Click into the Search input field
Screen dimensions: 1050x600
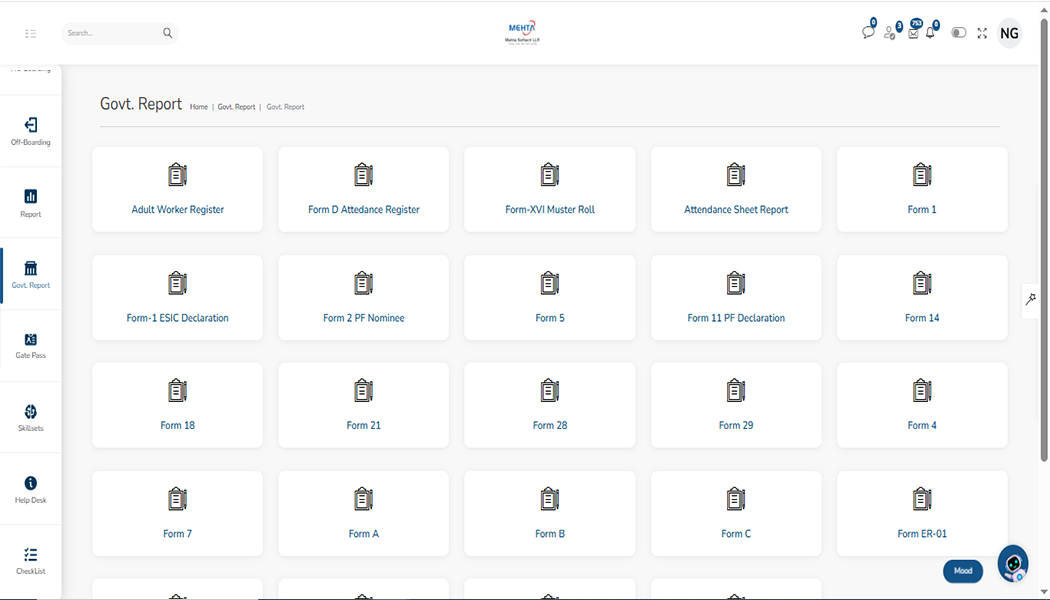110,33
